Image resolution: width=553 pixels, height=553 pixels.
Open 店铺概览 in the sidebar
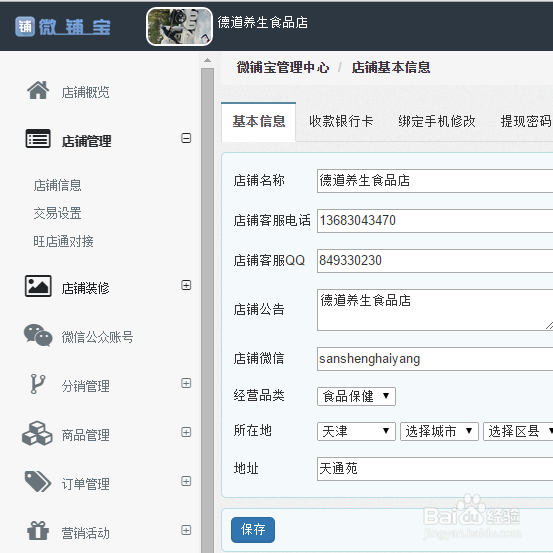85,92
